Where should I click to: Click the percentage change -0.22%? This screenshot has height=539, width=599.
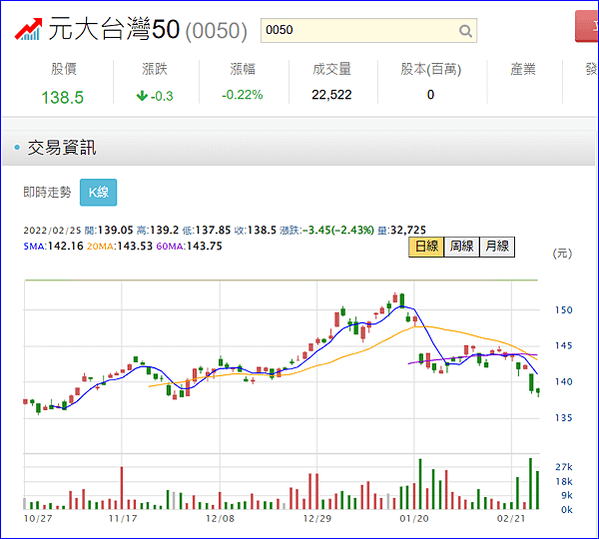click(242, 95)
